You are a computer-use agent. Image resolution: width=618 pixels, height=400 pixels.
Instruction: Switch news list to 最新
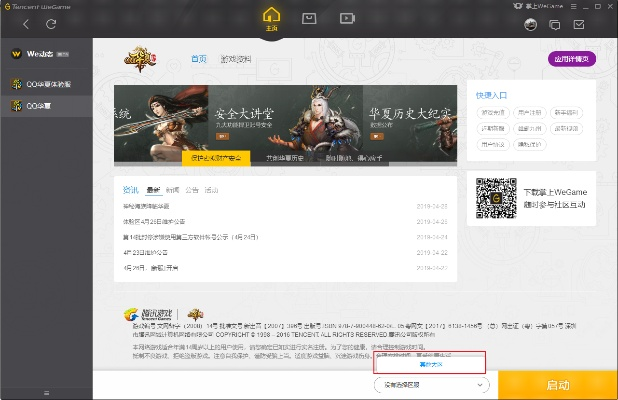(153, 190)
